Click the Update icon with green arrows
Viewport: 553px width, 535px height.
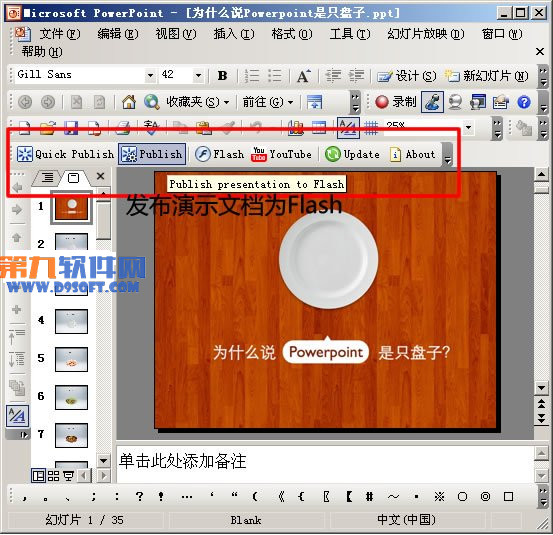pyautogui.click(x=333, y=154)
